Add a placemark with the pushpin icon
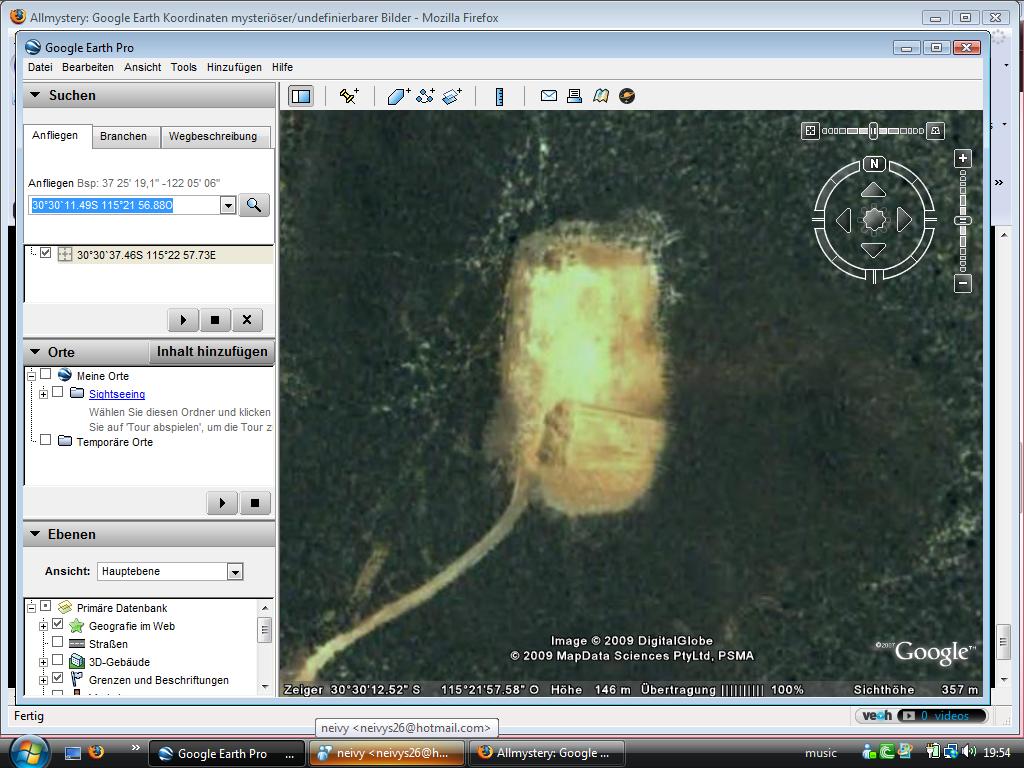 pos(349,96)
